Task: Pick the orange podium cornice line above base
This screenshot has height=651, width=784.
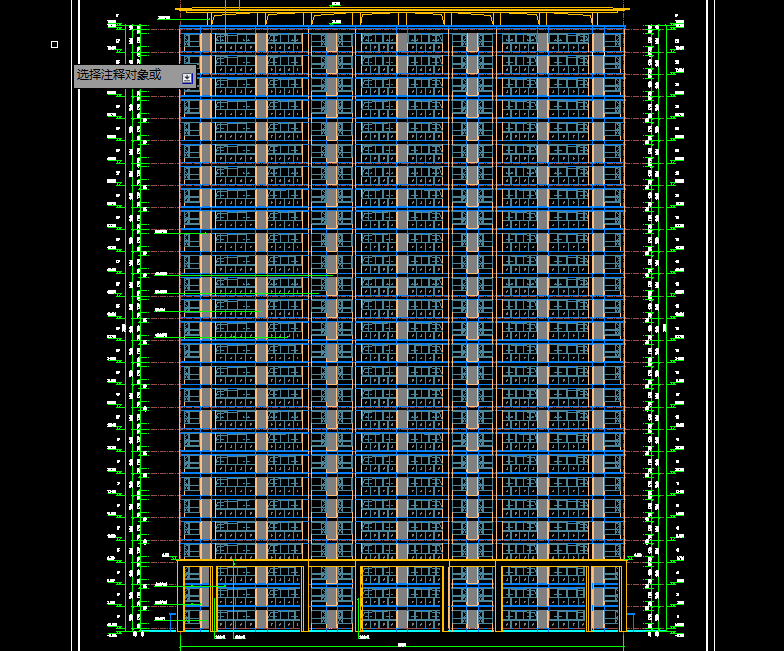Action: coord(400,561)
